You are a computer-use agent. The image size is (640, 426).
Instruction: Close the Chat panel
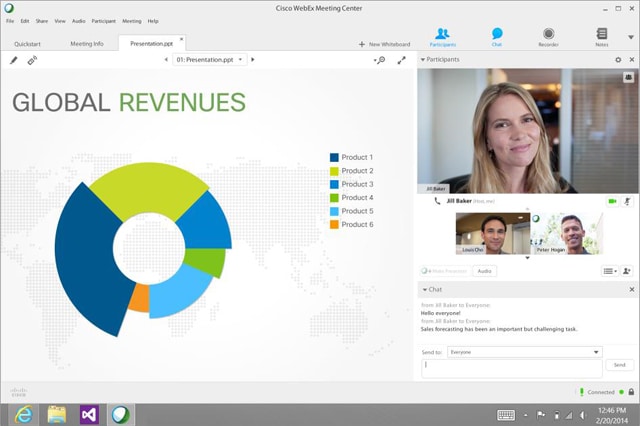pos(632,289)
